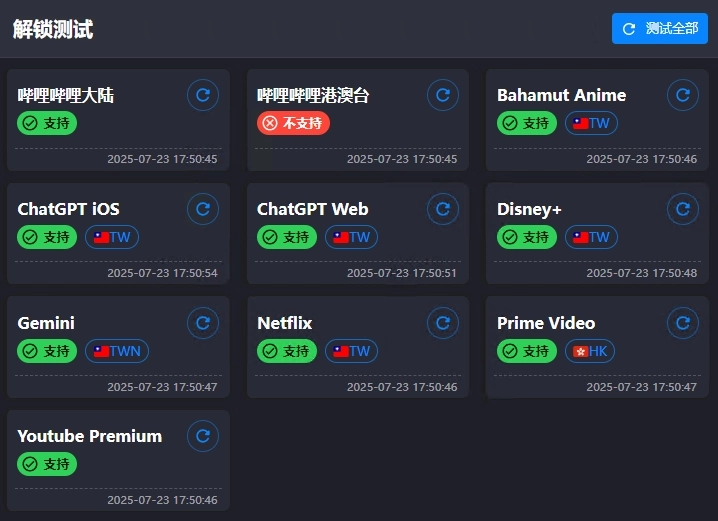Refresh the Gemini test
This screenshot has width=718, height=521.
tap(203, 323)
